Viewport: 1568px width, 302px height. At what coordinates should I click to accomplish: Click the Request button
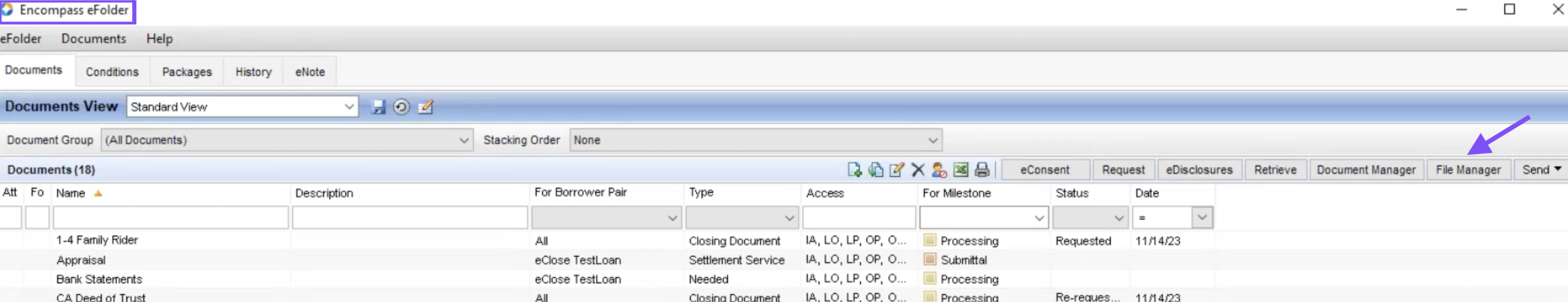pyautogui.click(x=1123, y=170)
